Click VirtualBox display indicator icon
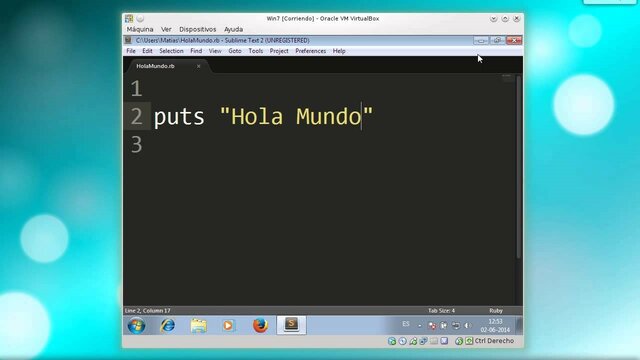 [444, 341]
